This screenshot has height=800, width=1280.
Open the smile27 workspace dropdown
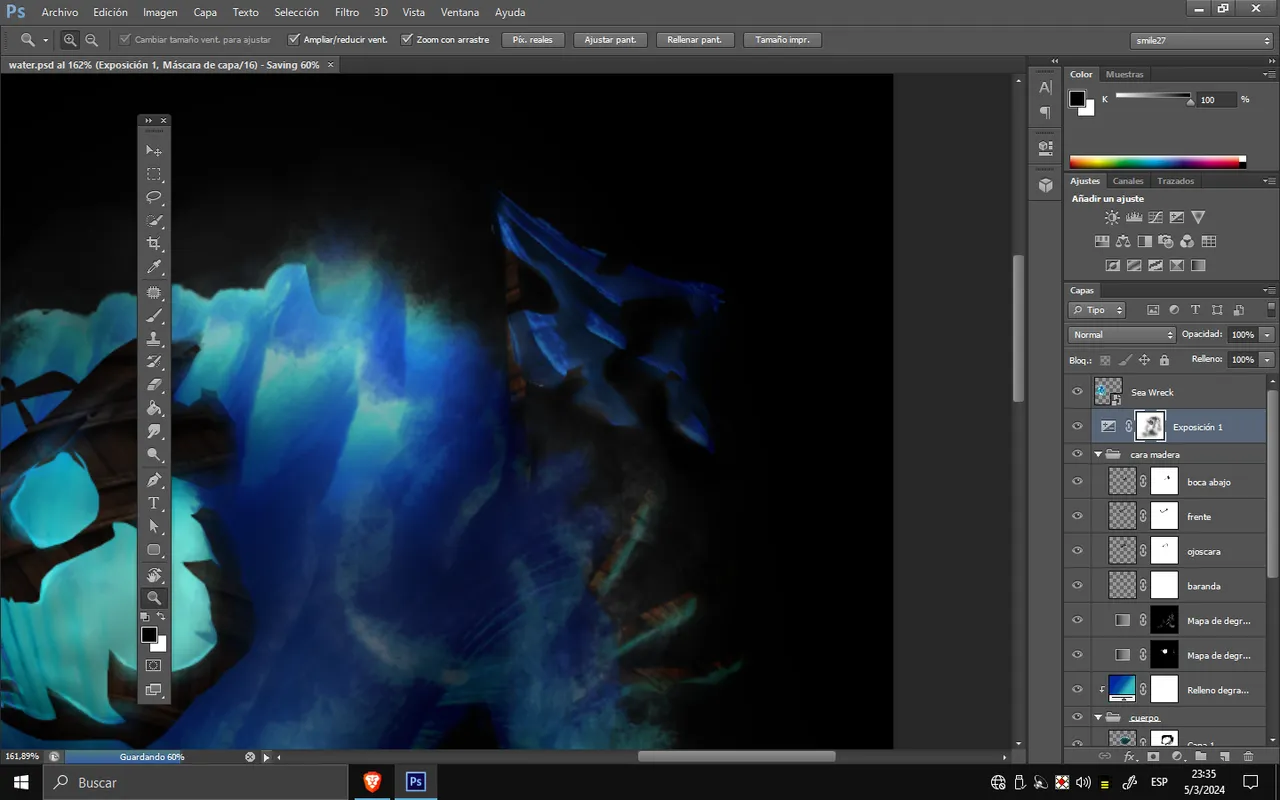tap(1201, 40)
